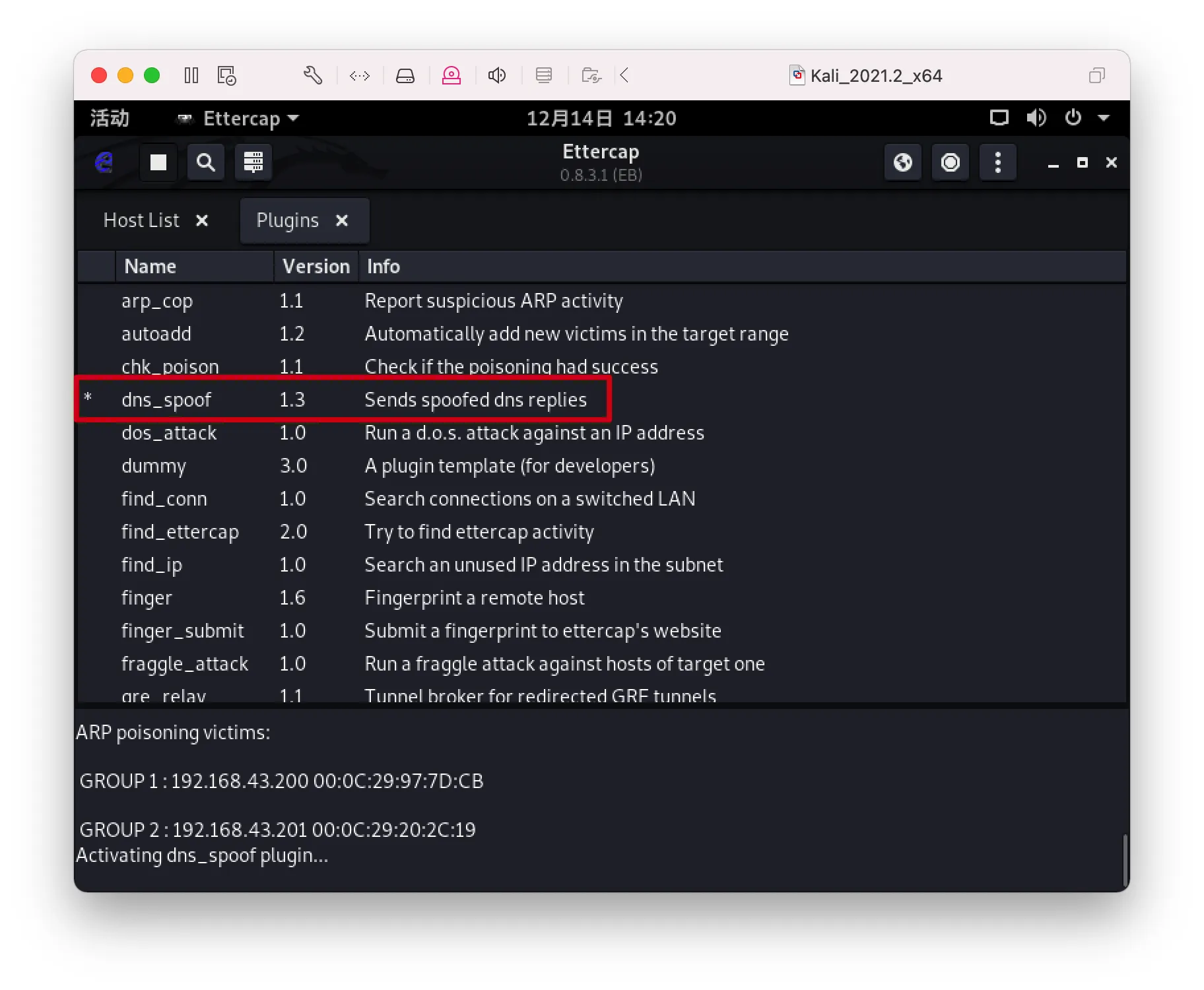The image size is (1204, 990).
Task: Open the system power dropdown arrow
Action: tap(1104, 119)
